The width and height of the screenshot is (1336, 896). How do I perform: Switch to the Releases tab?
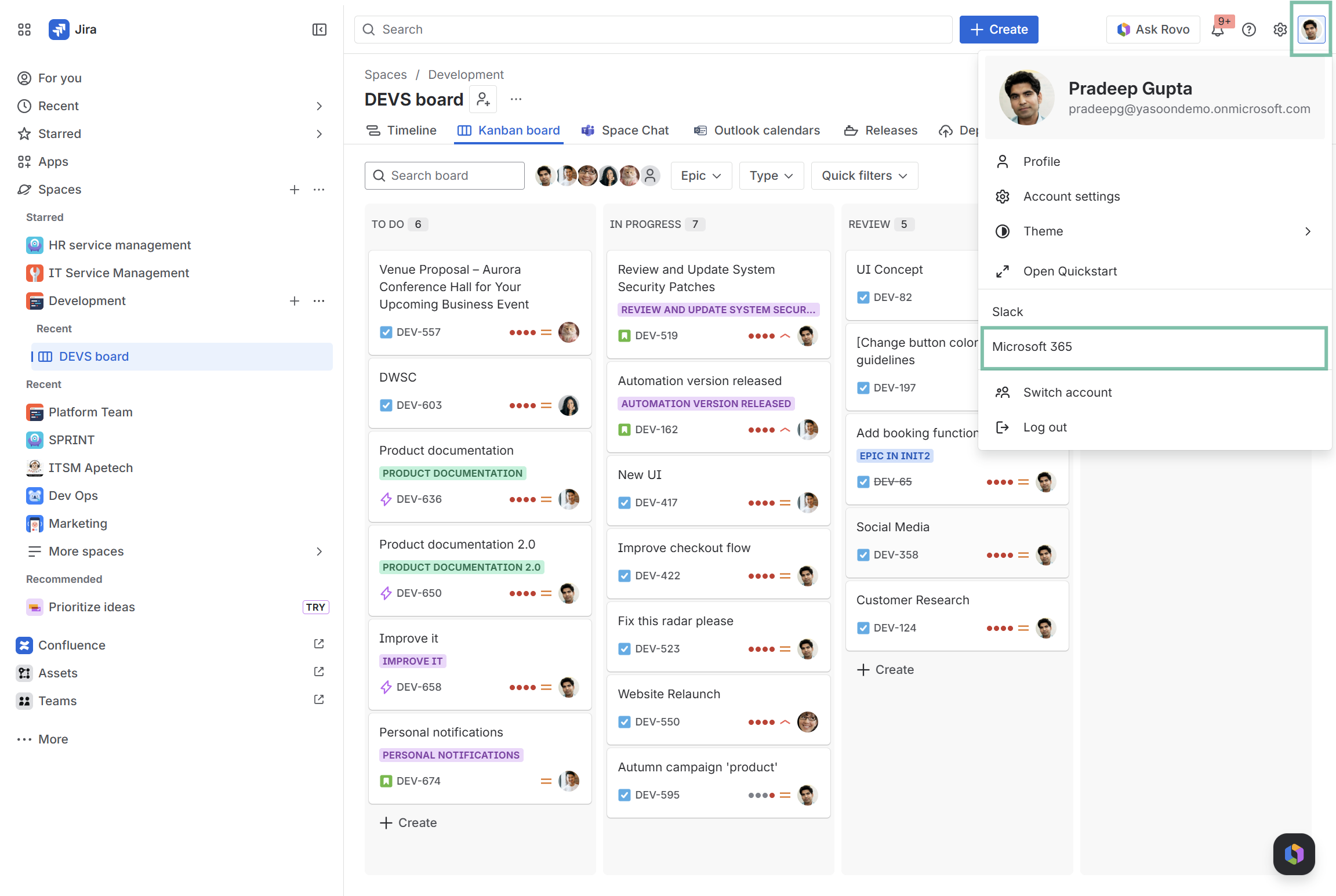tap(881, 130)
